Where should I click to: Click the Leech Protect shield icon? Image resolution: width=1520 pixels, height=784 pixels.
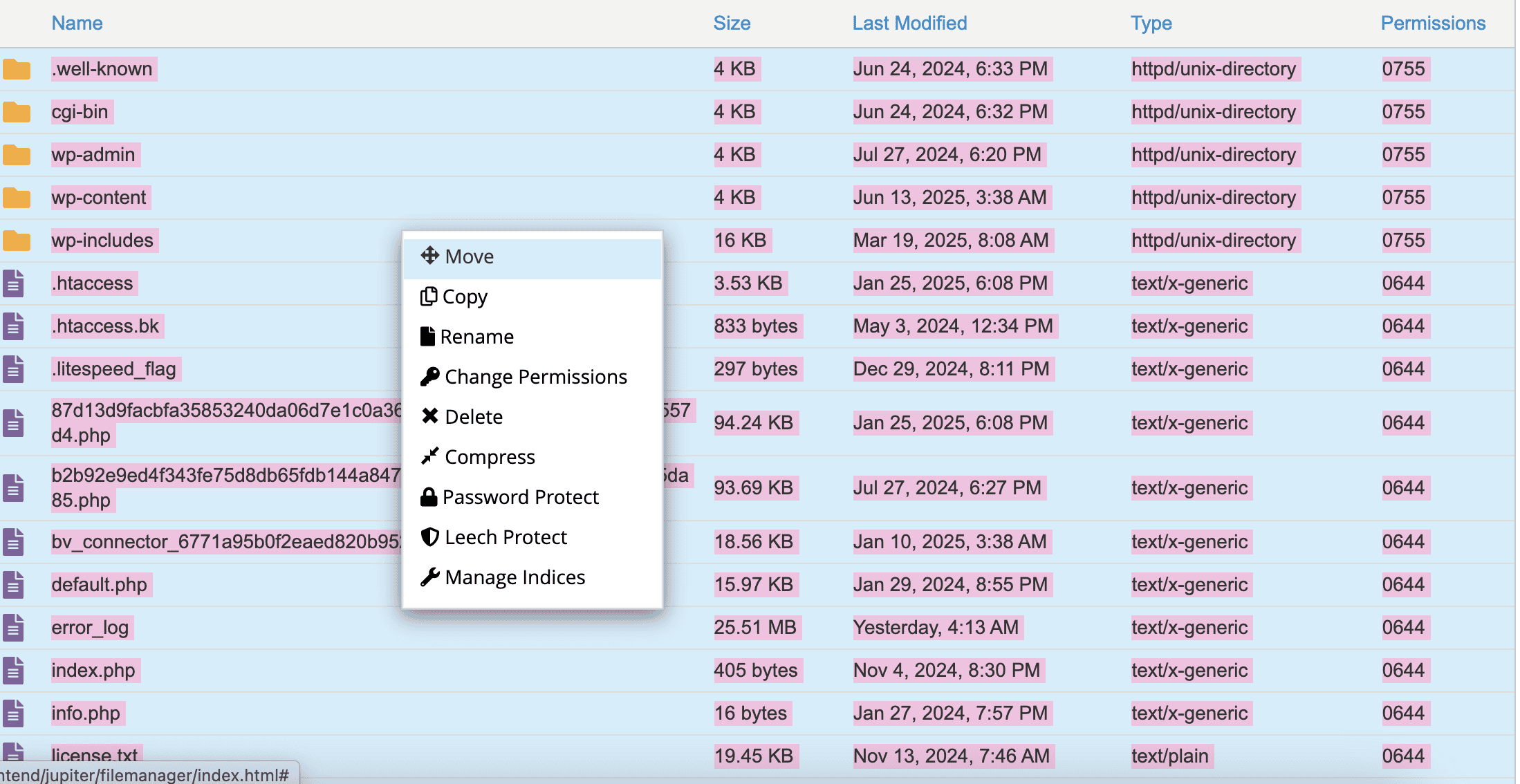click(x=429, y=536)
